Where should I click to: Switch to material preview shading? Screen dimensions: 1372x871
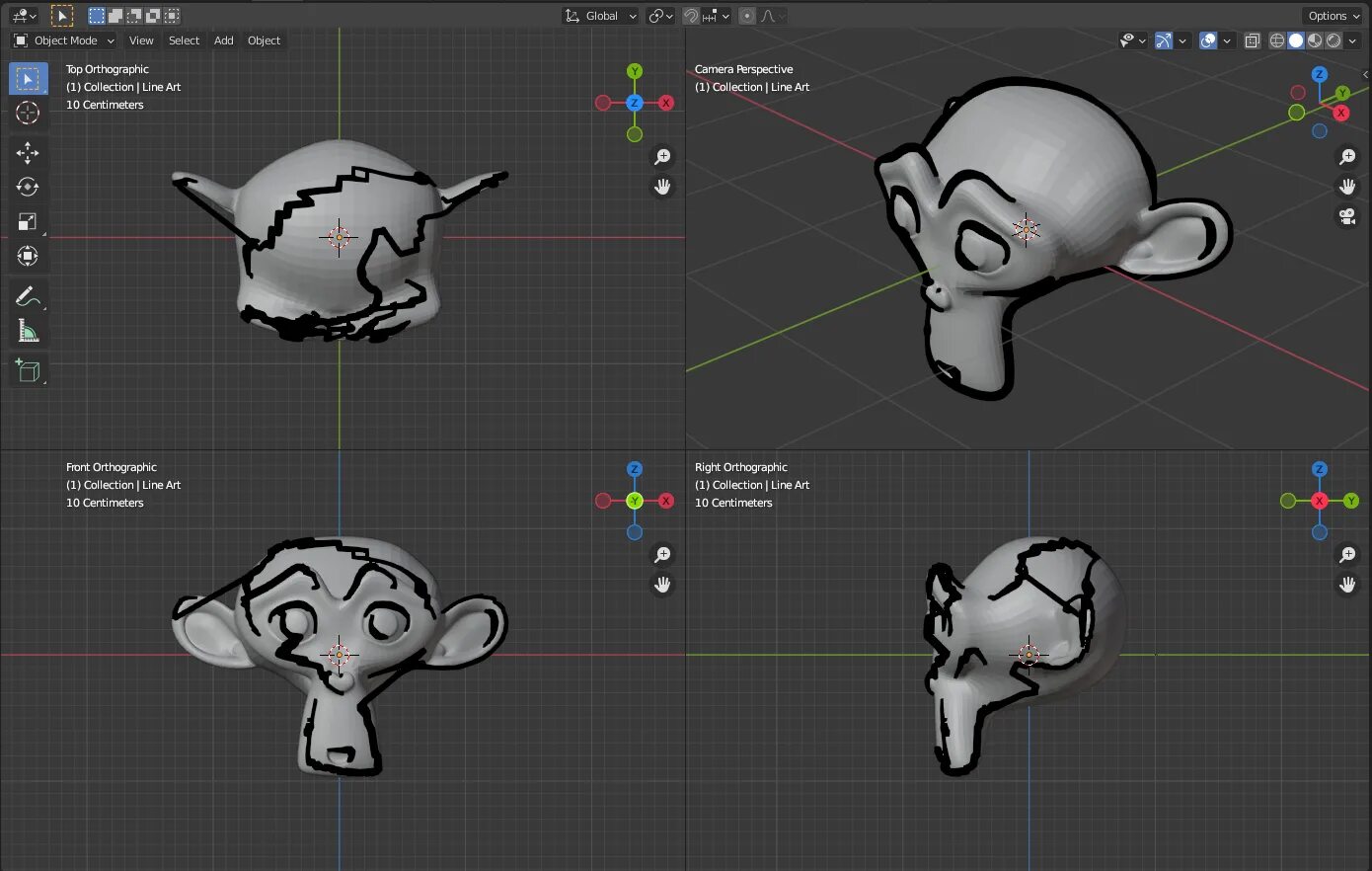click(1315, 40)
